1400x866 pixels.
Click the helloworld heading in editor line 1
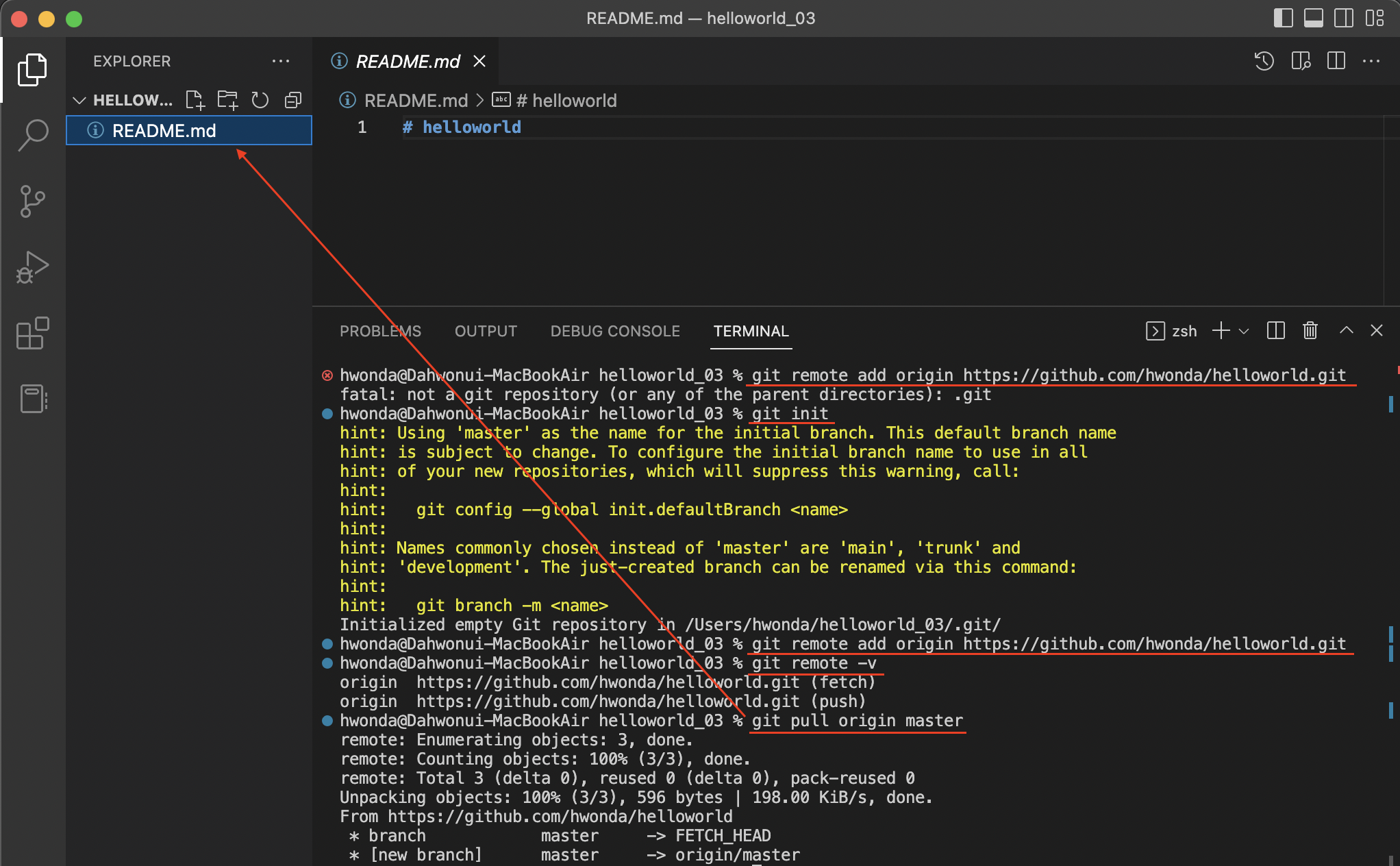click(x=471, y=127)
